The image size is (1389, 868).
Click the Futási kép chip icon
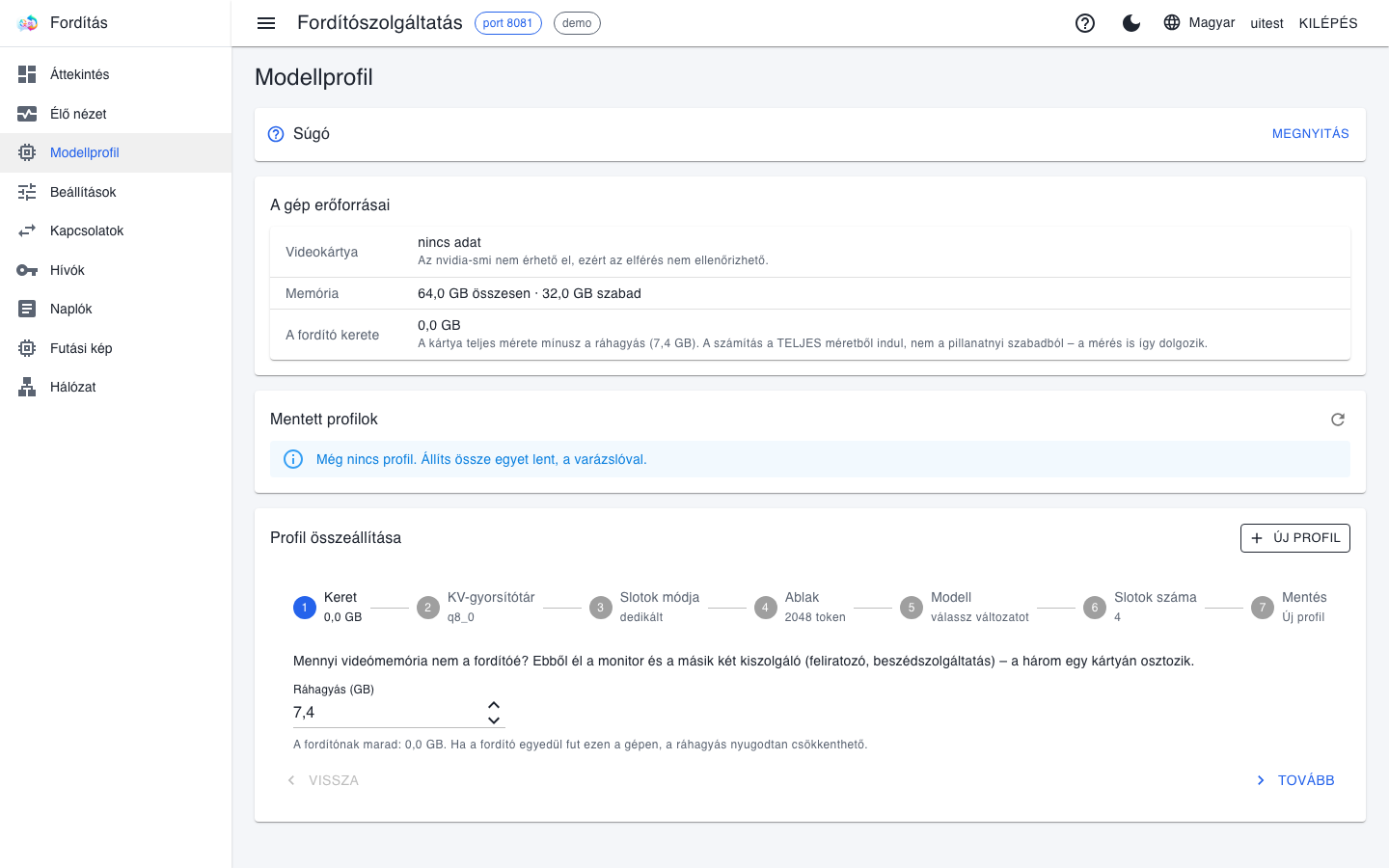point(27,348)
